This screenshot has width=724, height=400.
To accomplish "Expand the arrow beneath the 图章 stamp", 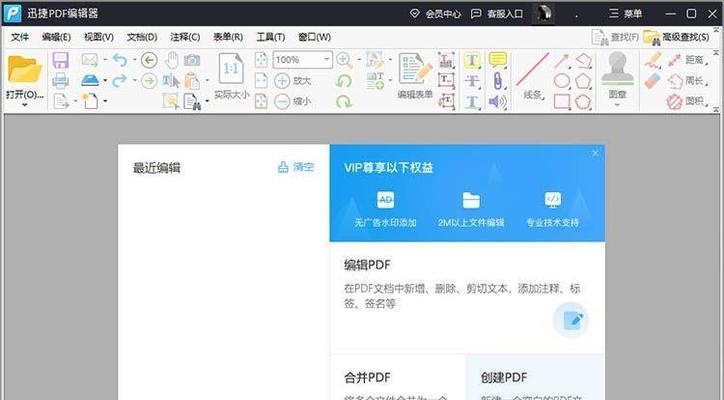I will [617, 105].
